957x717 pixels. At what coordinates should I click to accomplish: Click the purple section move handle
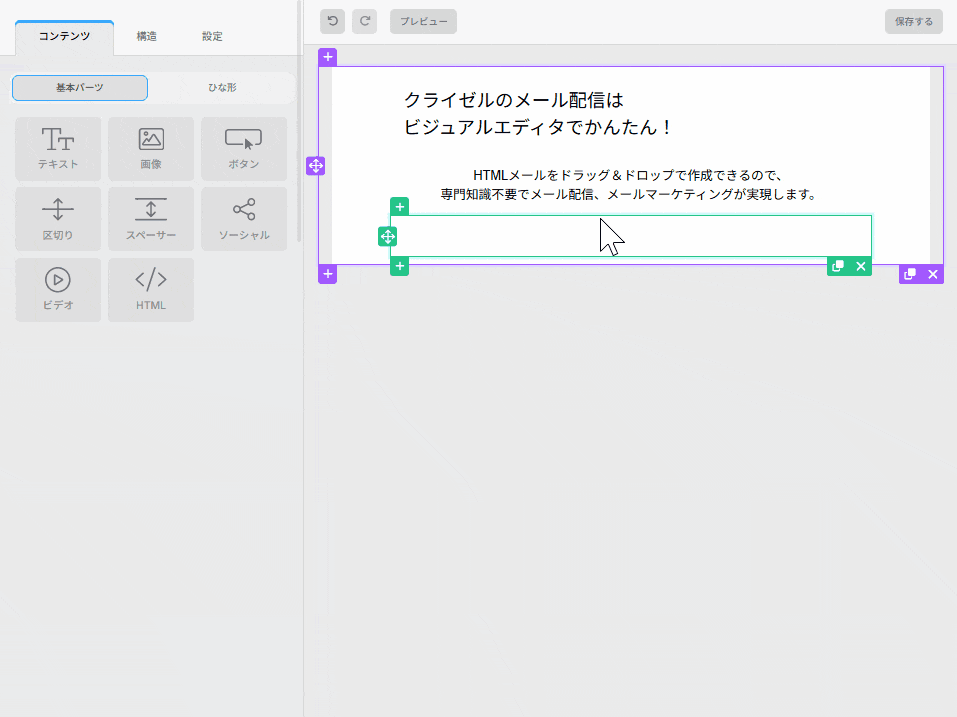316,165
